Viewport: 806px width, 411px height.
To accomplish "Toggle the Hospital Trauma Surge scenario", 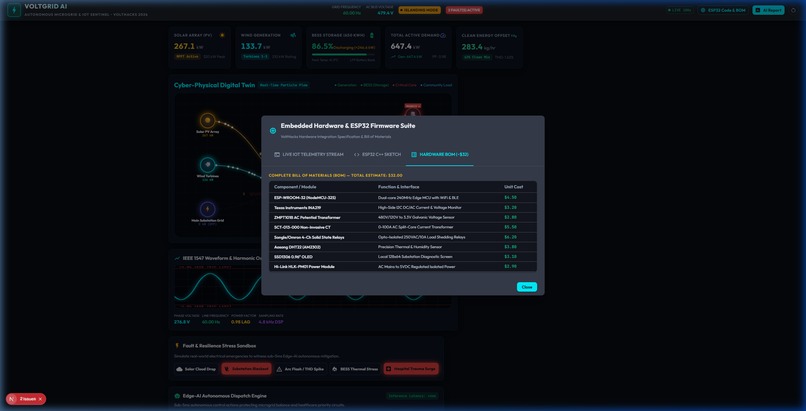I will tap(411, 369).
